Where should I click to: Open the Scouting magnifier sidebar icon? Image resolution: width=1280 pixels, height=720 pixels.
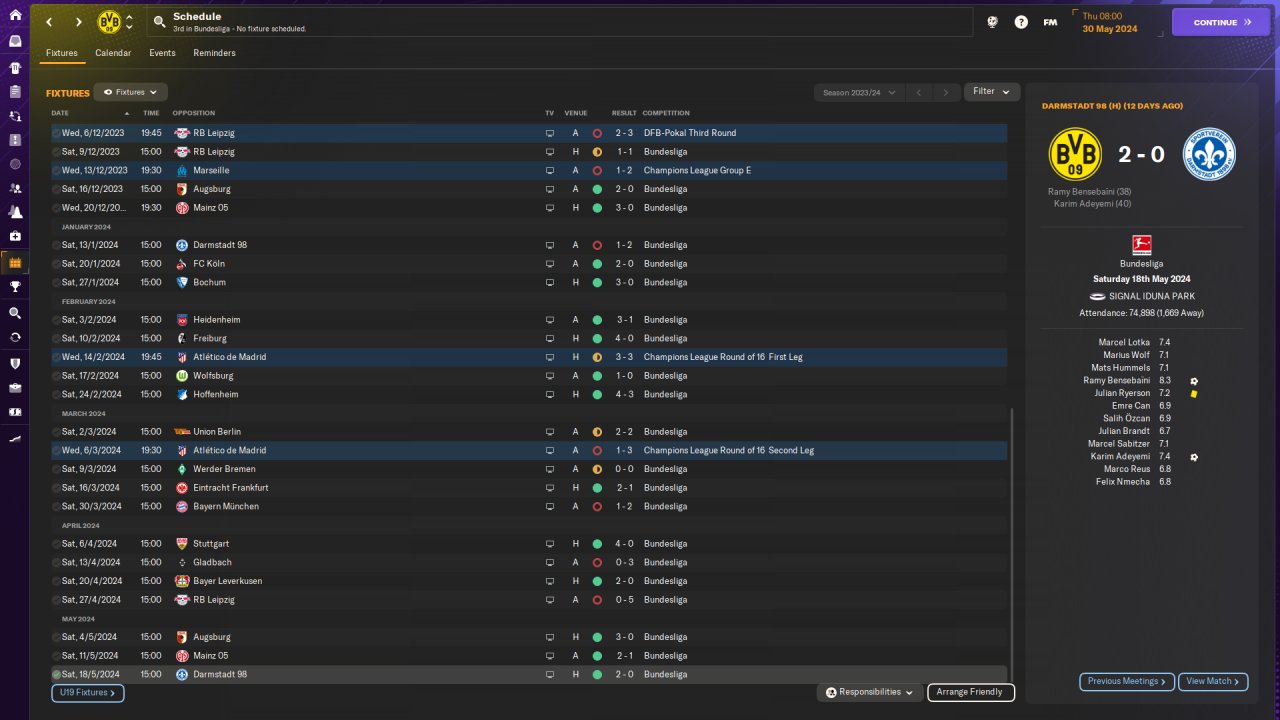tap(15, 313)
